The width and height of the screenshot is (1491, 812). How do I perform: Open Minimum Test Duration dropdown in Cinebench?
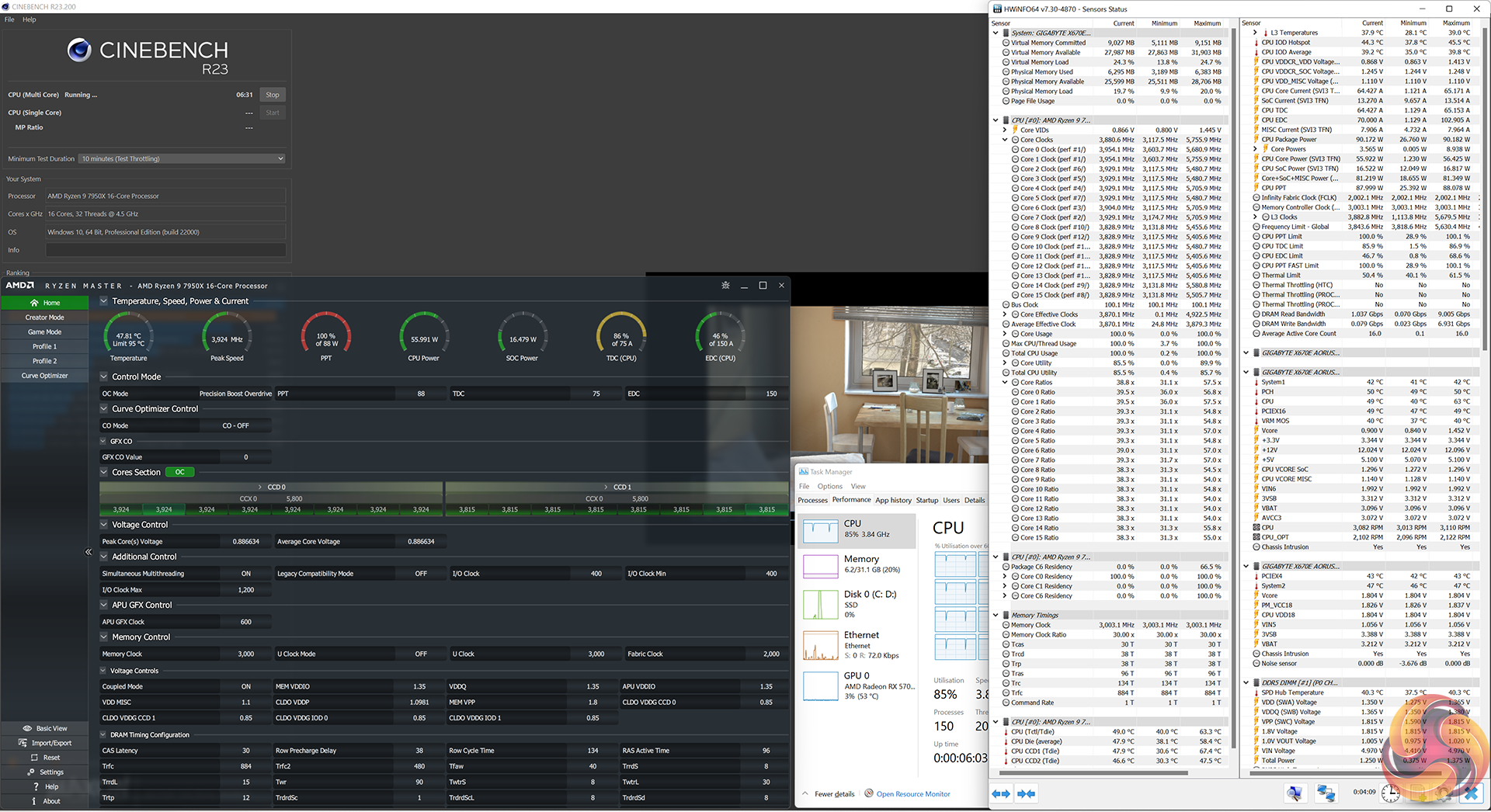[182, 158]
